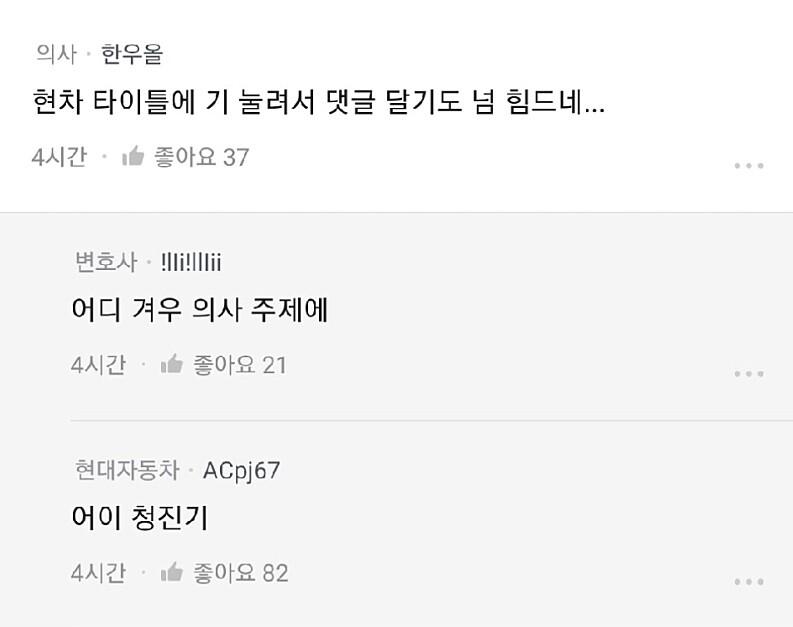Click the thumbs-up icon on 한우올's comment
This screenshot has width=793, height=627.
tap(133, 157)
